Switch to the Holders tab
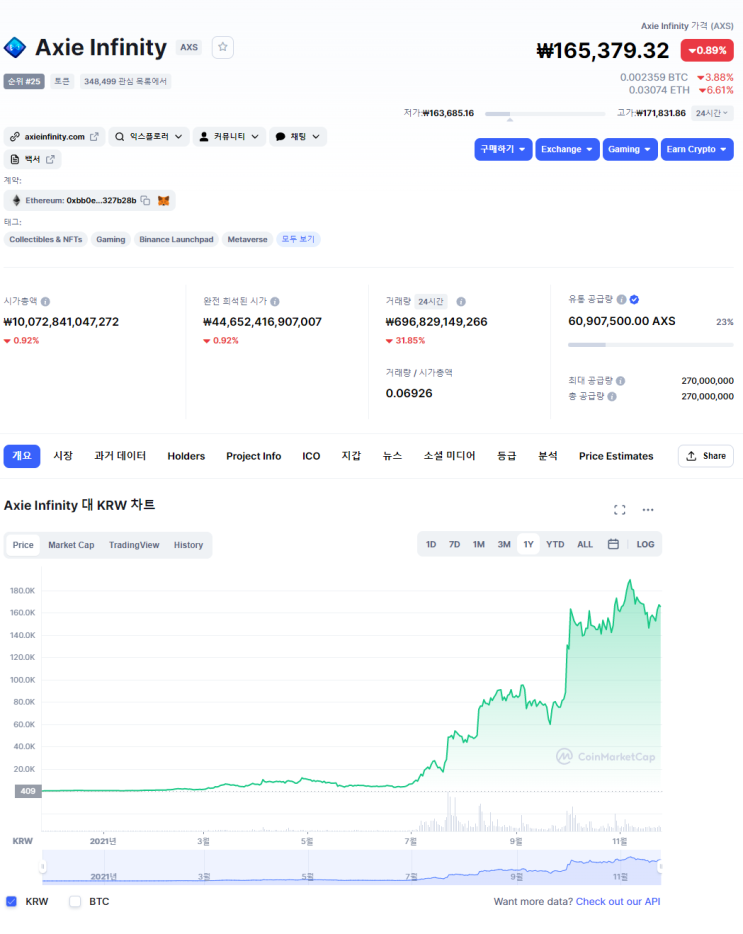This screenshot has width=743, height=934. pos(186,456)
